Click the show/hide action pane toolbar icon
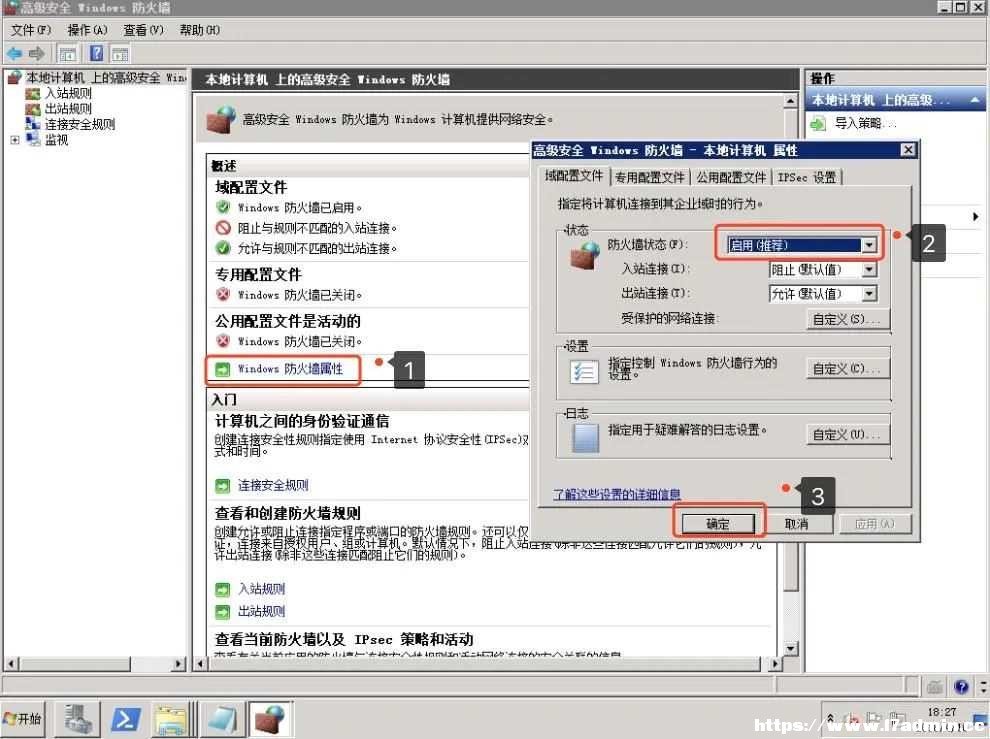Image resolution: width=990 pixels, height=739 pixels. (120, 54)
